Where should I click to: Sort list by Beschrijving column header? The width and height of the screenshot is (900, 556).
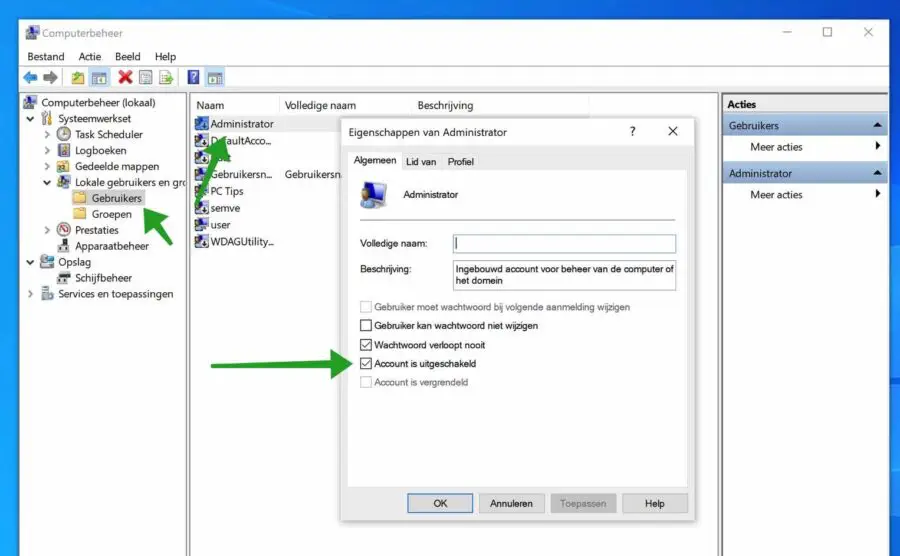coord(501,105)
